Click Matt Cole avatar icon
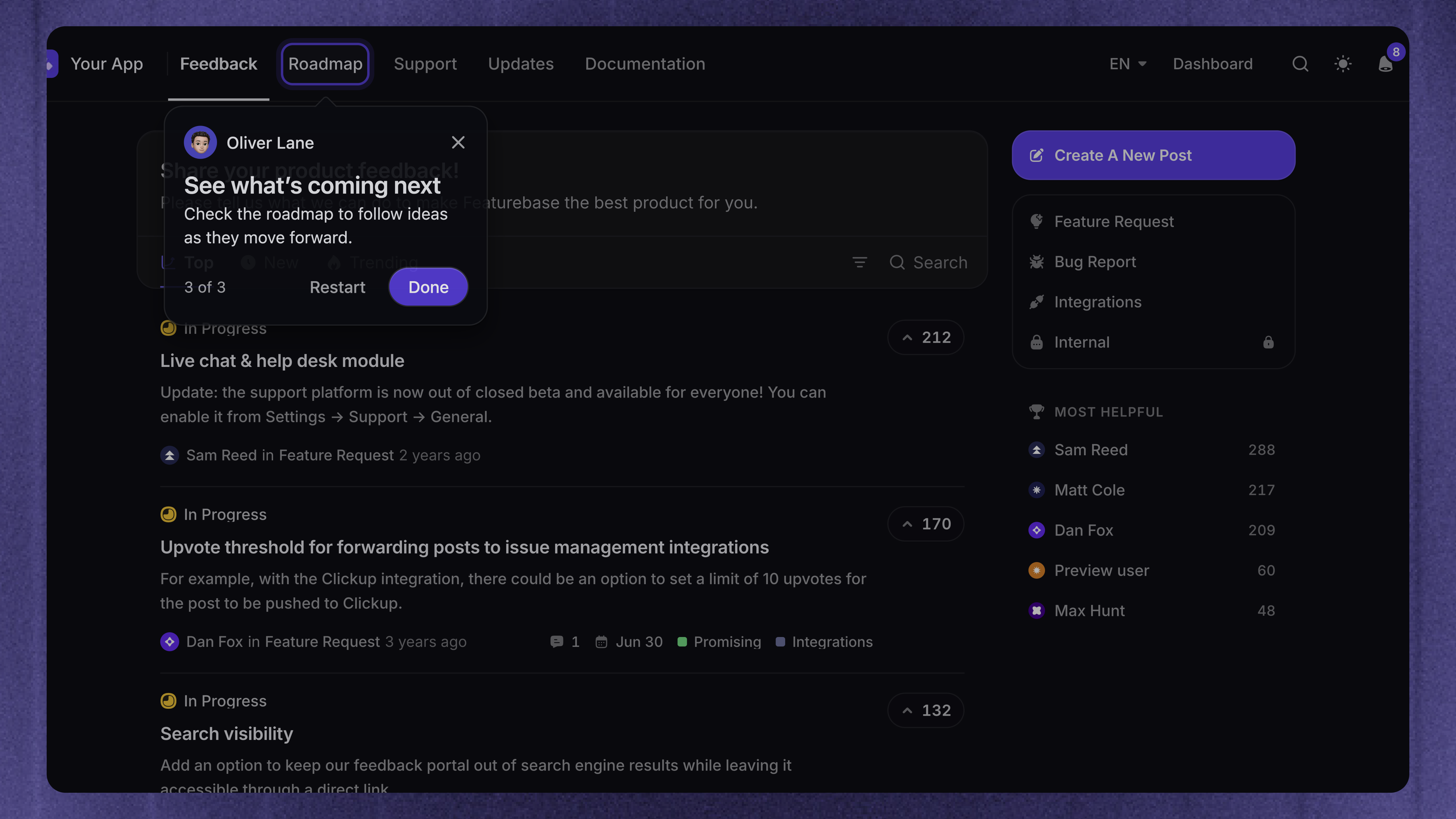 point(1036,490)
